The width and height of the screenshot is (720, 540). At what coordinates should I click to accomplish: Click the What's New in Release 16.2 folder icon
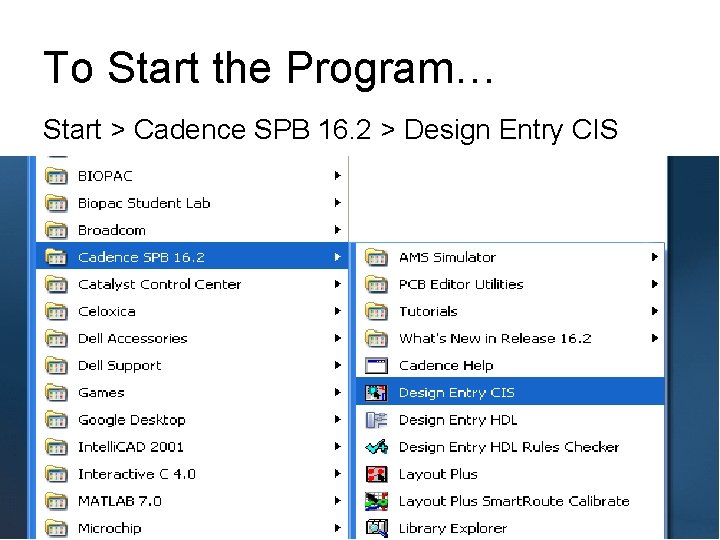tap(376, 338)
